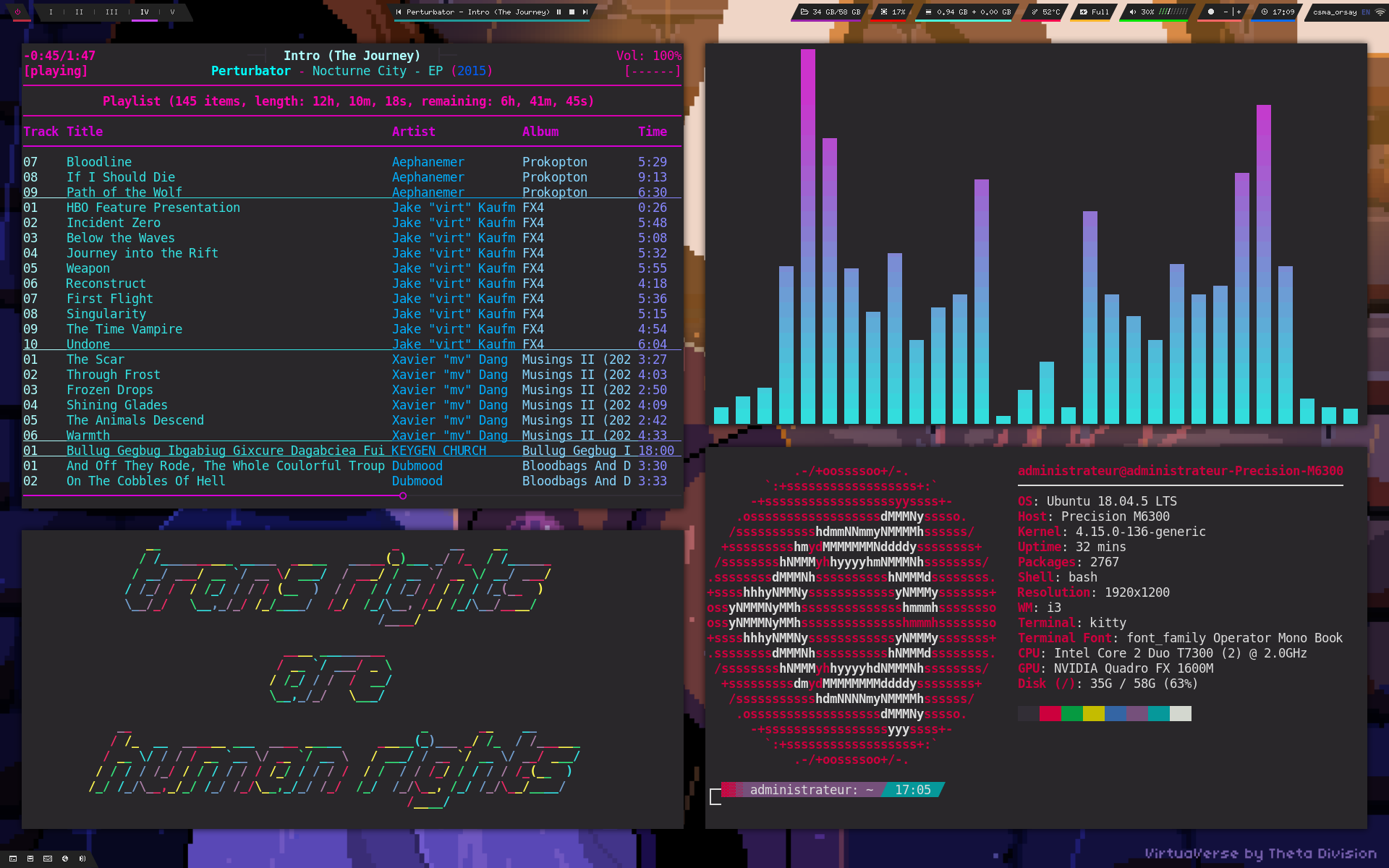Click the now playing title in top bar
The height and width of the screenshot is (868, 1389).
(478, 12)
